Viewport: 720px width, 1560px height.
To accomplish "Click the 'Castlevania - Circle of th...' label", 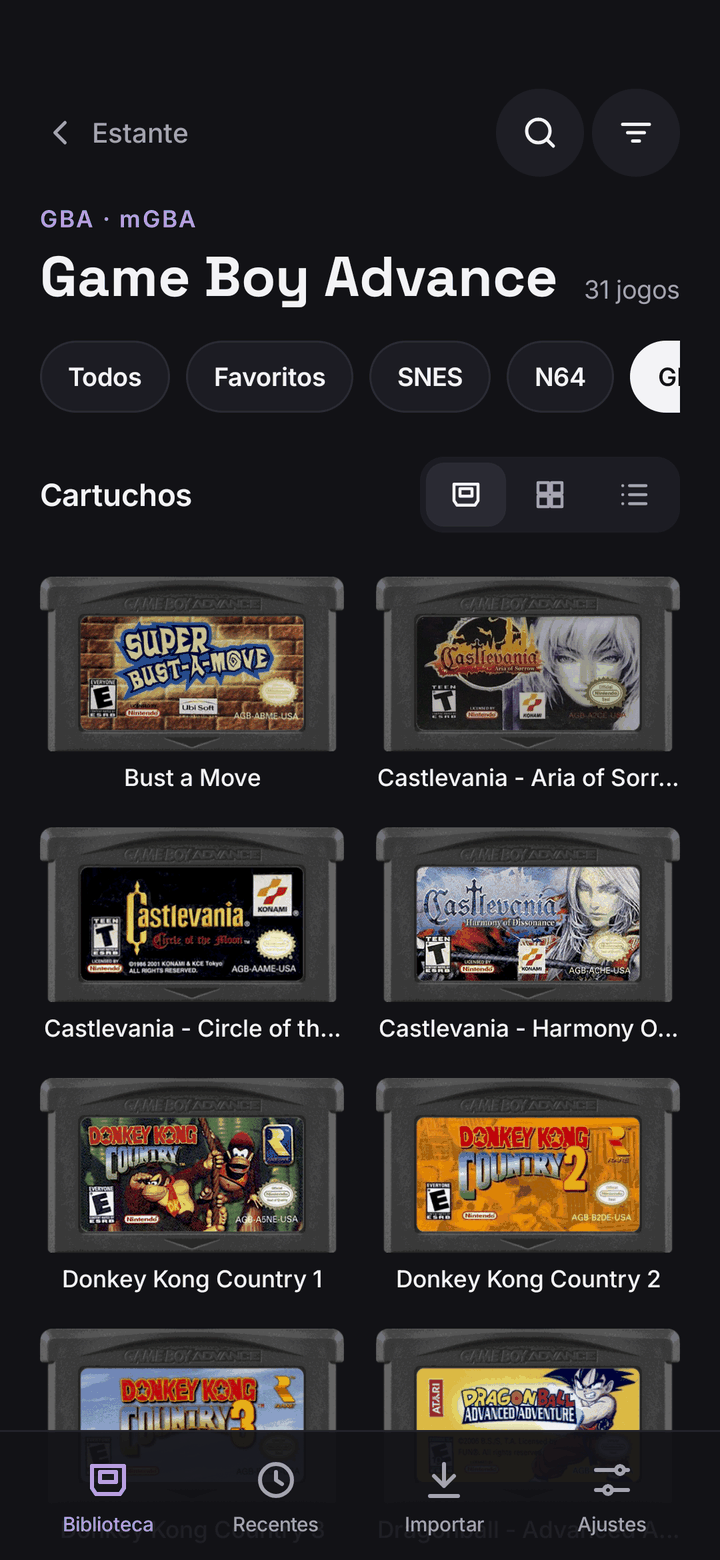I will point(192,1028).
